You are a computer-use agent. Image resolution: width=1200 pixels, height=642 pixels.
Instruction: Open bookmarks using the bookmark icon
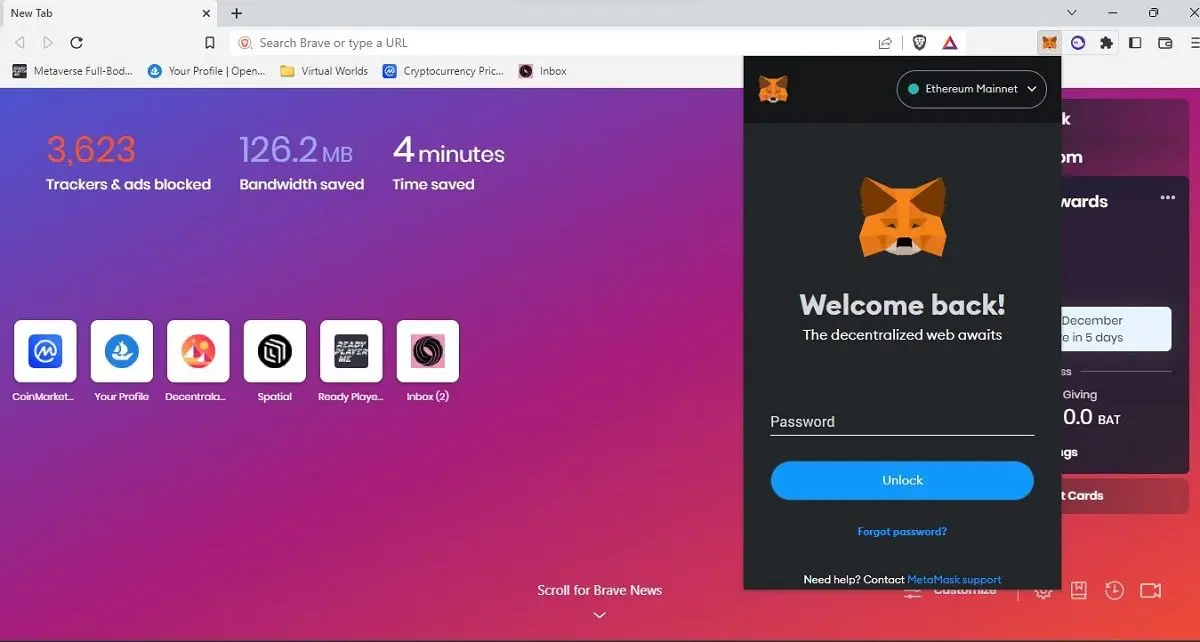(x=1078, y=590)
